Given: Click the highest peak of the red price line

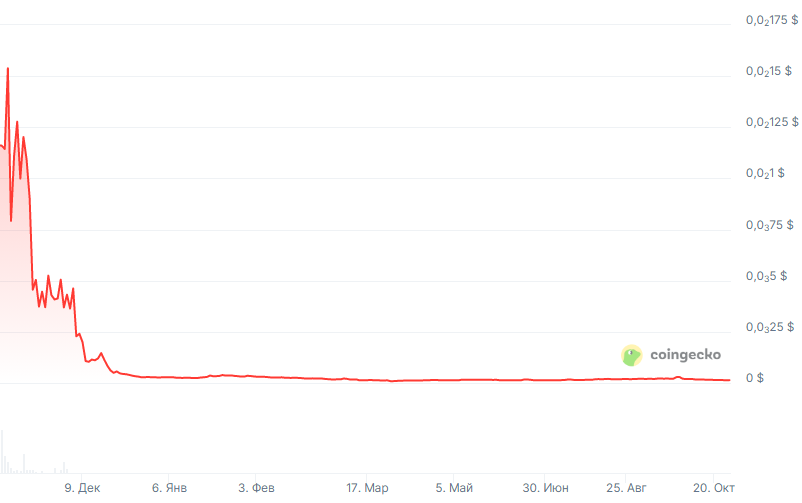Looking at the screenshot, I should click(x=8, y=69).
